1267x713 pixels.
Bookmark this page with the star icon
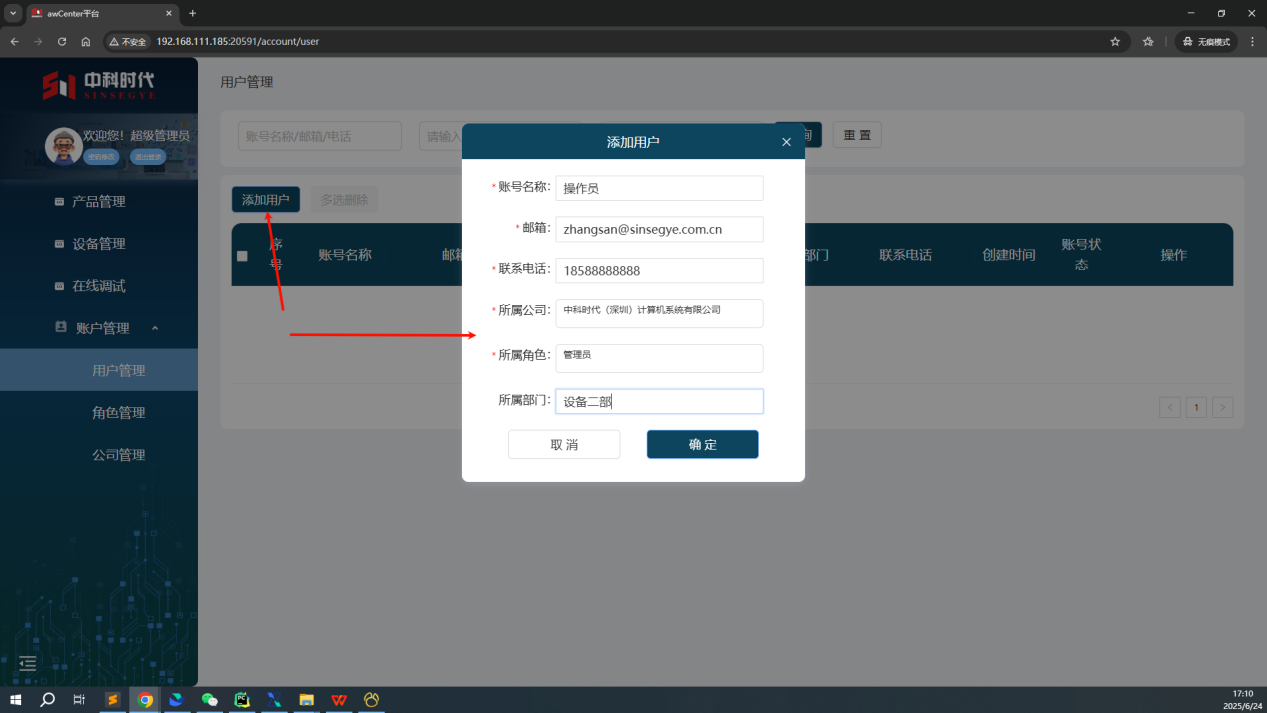(1115, 42)
